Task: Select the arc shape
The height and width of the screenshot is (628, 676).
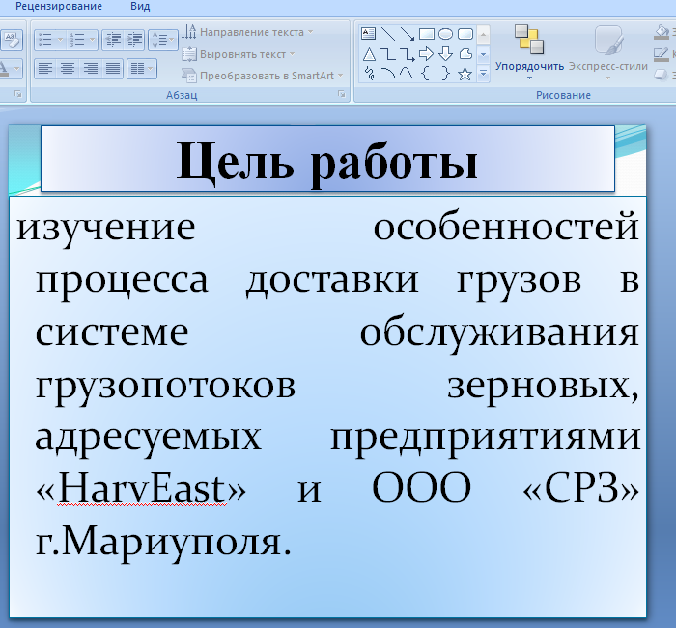Action: [x=388, y=74]
